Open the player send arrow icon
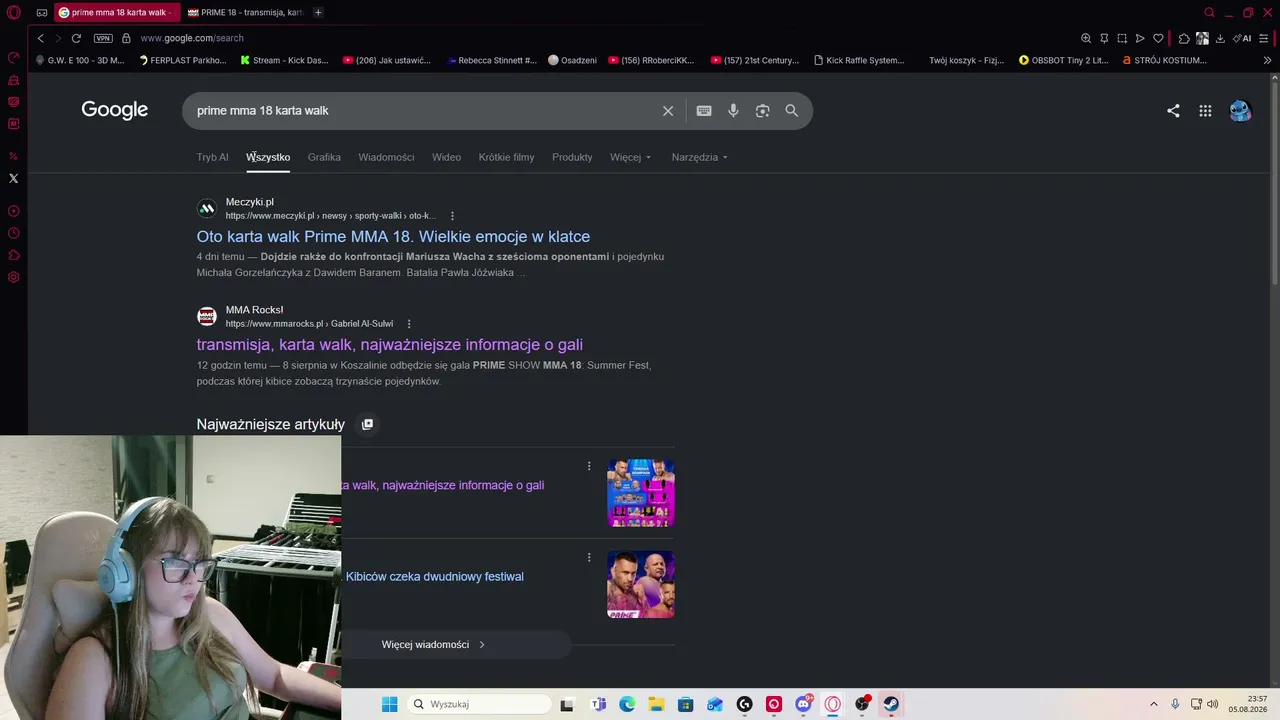The height and width of the screenshot is (720, 1280). click(x=1140, y=38)
